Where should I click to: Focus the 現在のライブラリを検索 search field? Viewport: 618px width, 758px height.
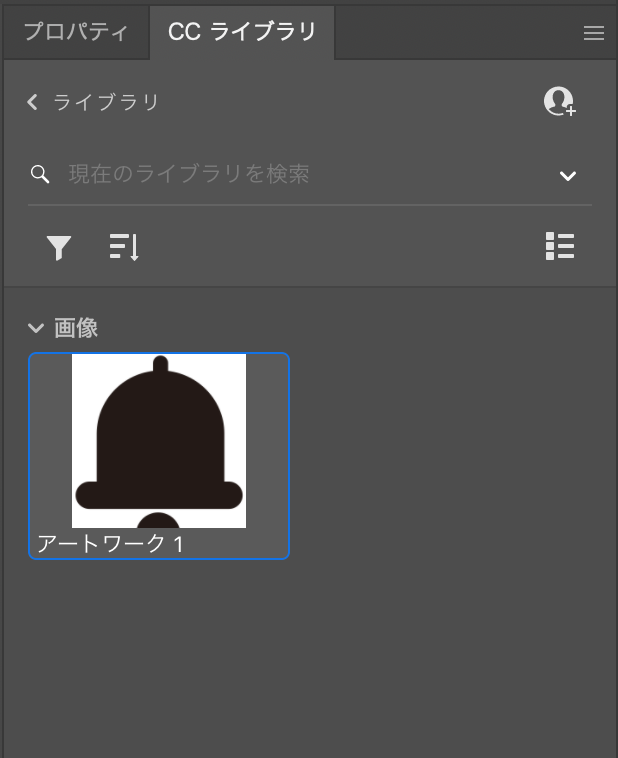pos(310,174)
